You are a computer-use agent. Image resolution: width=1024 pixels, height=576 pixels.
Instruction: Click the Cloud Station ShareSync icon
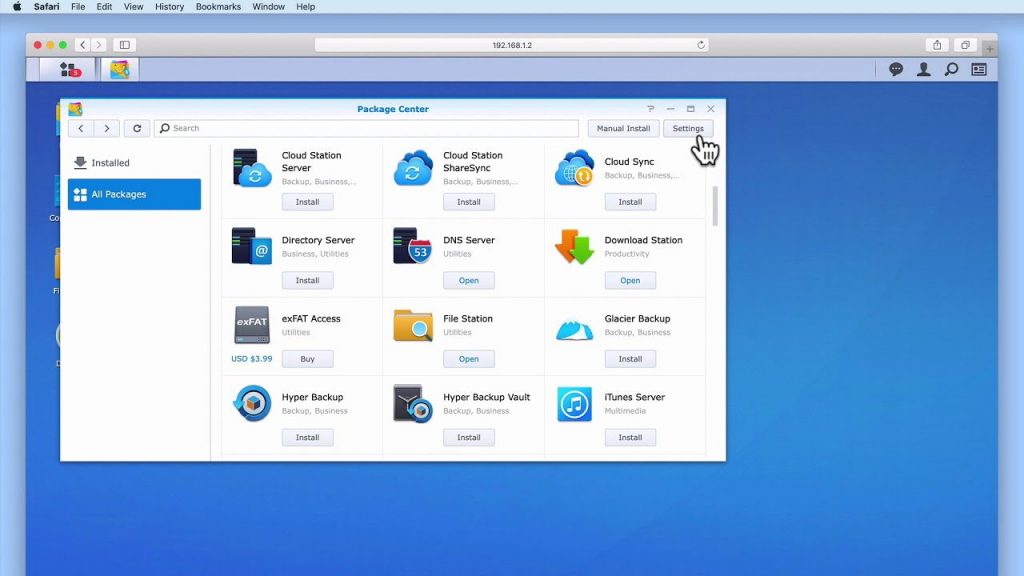coord(413,168)
